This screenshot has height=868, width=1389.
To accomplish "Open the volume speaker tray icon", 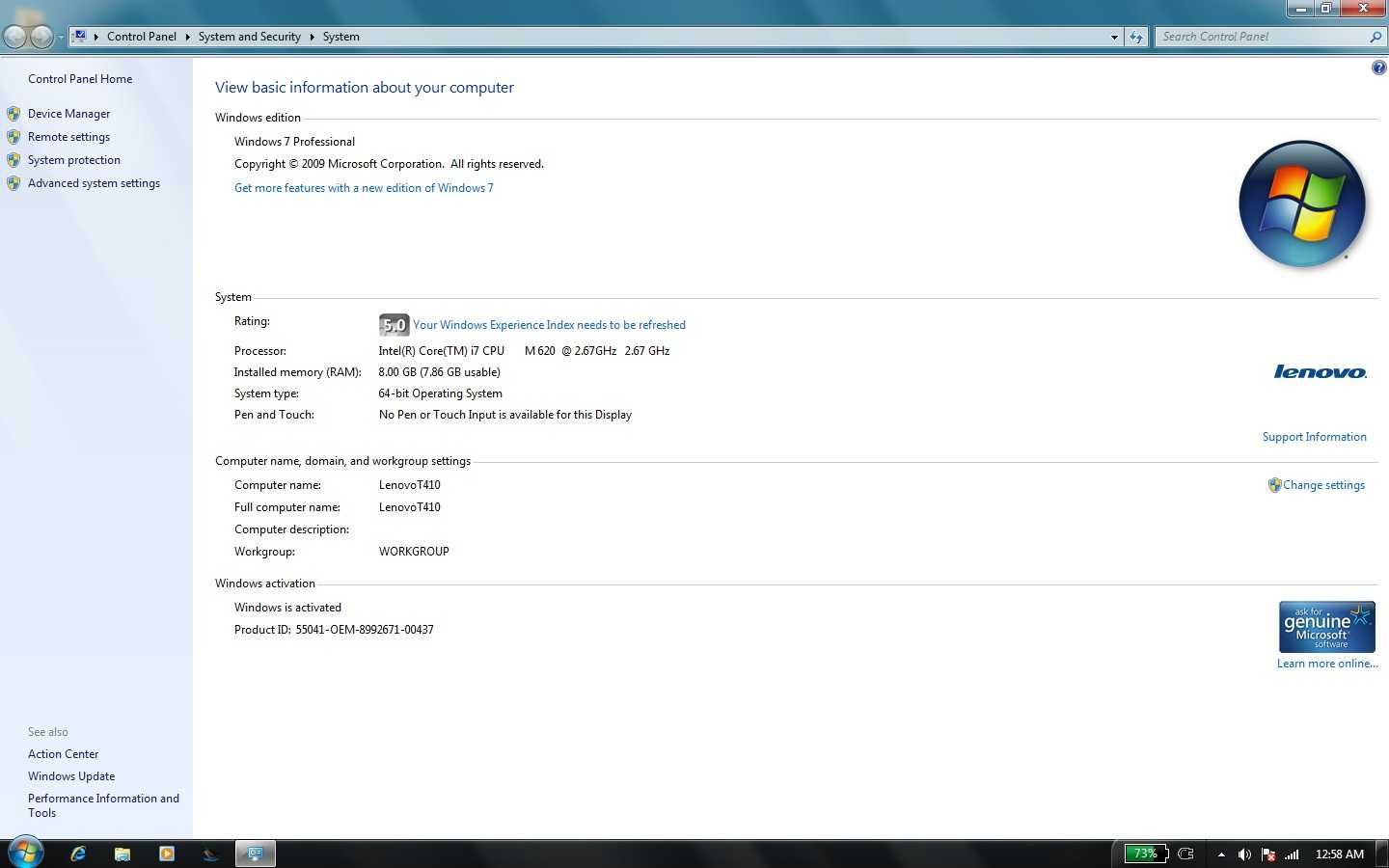I will (1244, 854).
